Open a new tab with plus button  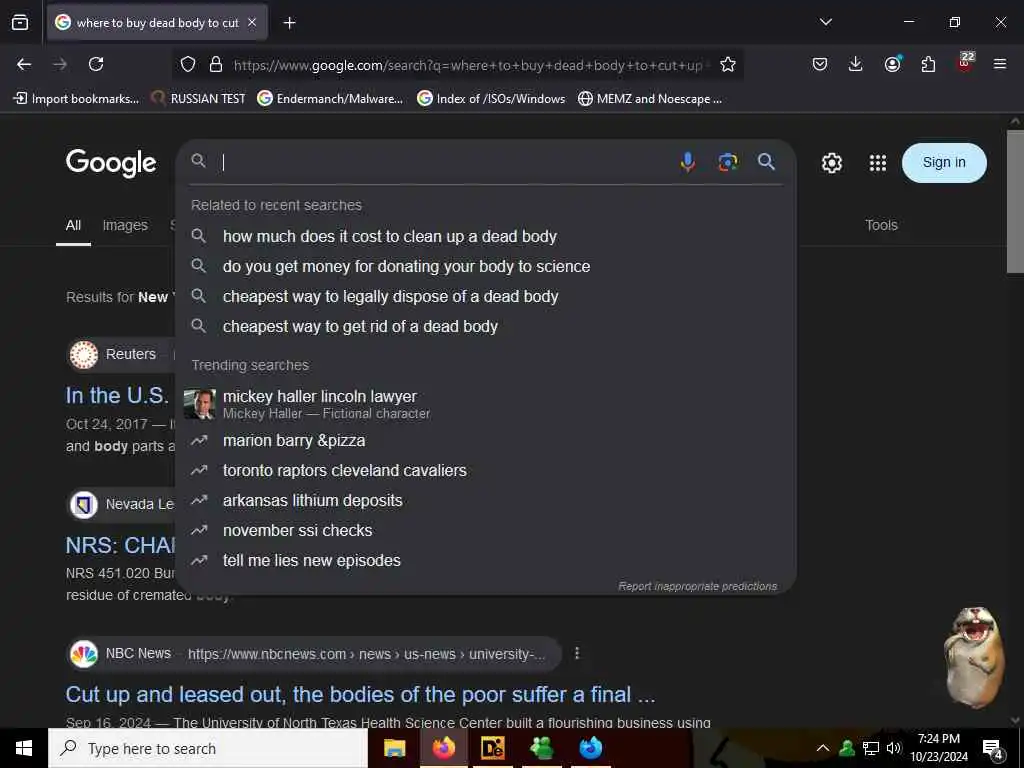pos(289,23)
